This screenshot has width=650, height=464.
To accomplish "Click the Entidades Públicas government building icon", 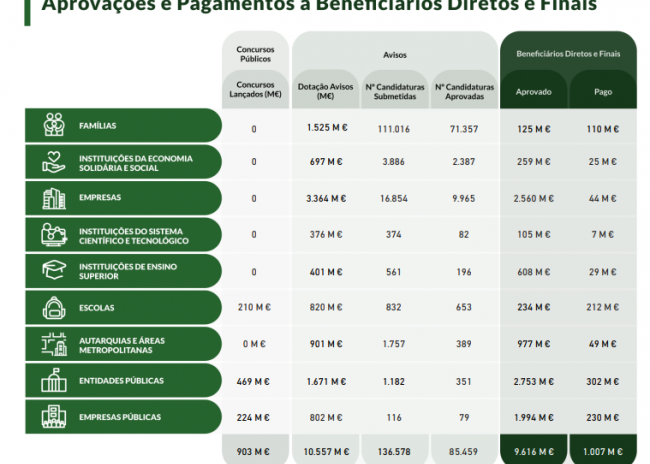I will point(54,380).
